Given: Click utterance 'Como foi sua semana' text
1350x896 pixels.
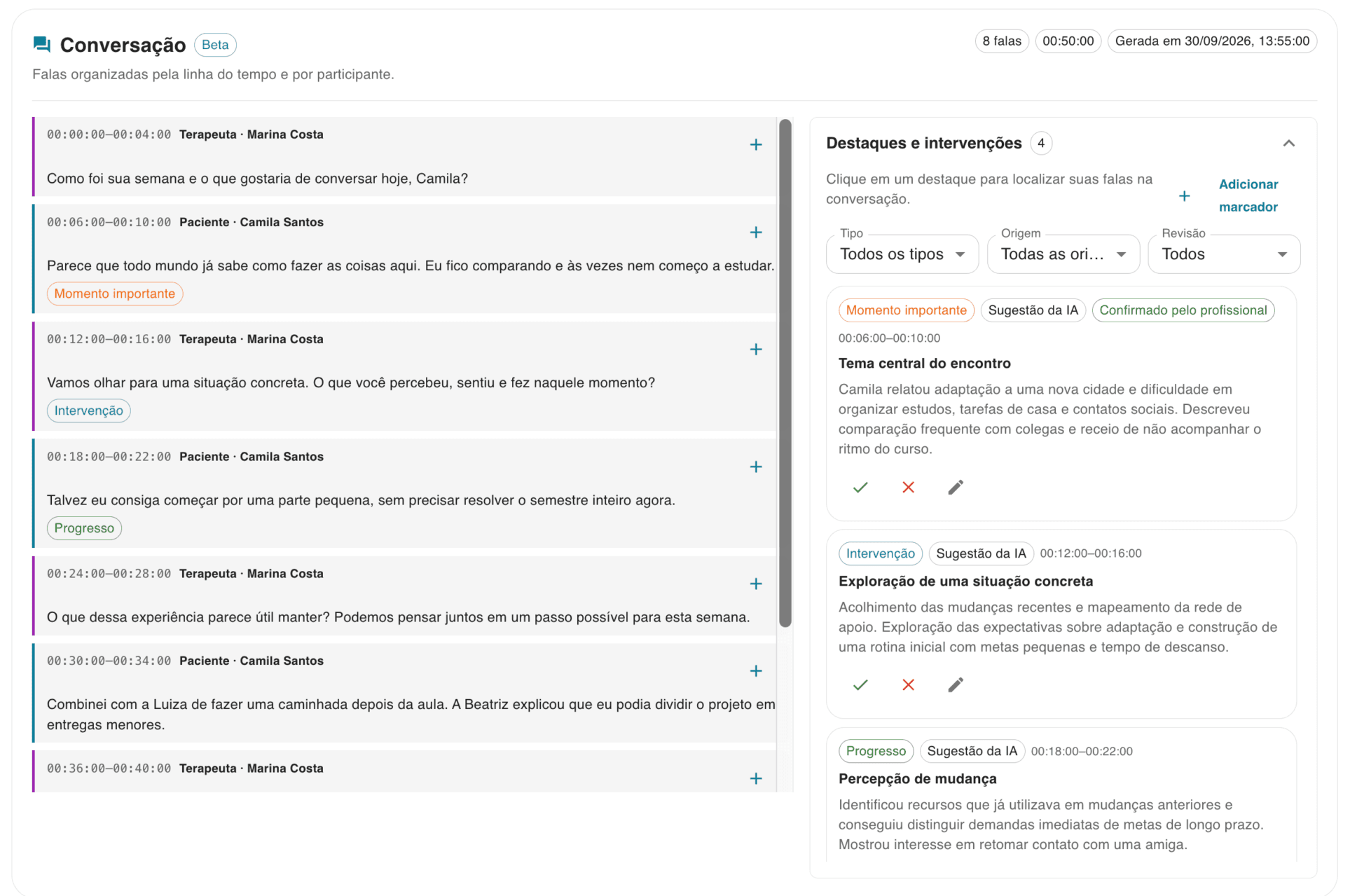Looking at the screenshot, I should tap(257, 179).
